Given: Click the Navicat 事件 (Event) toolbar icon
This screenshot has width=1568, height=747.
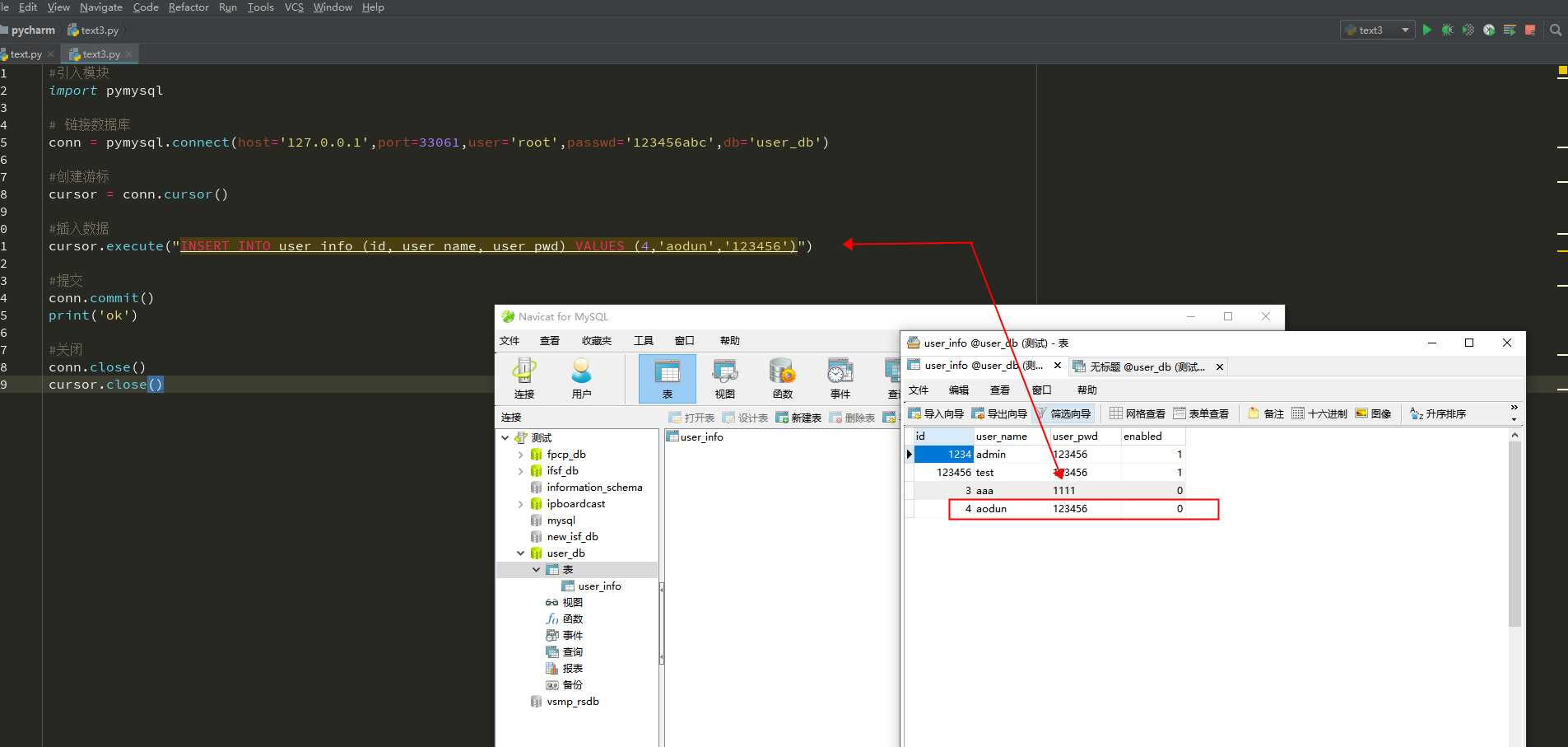Looking at the screenshot, I should (840, 379).
